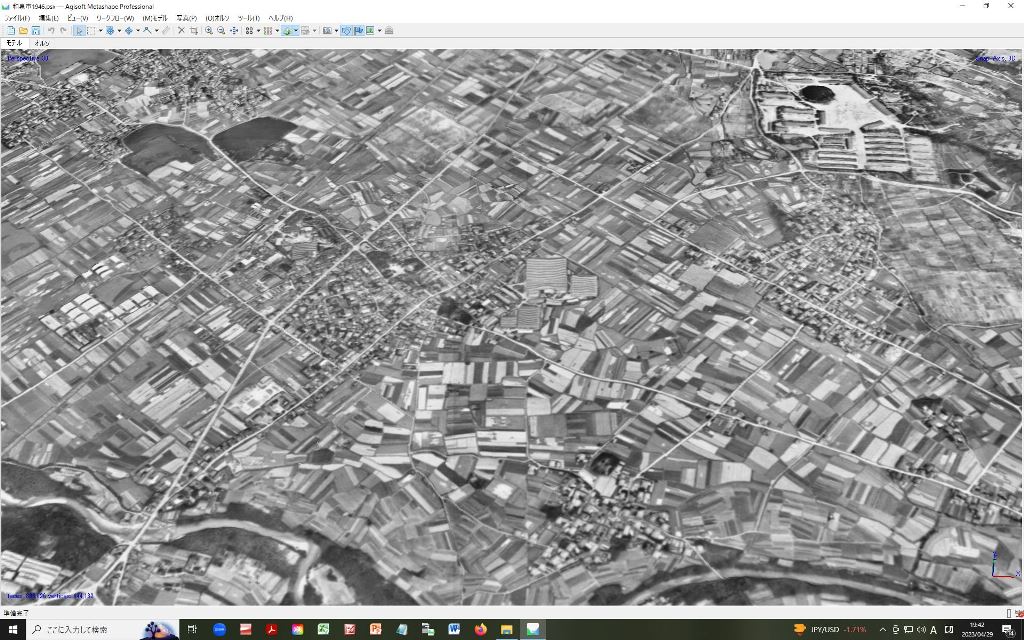
Task: Open File Explorer from the taskbar
Action: point(507,630)
